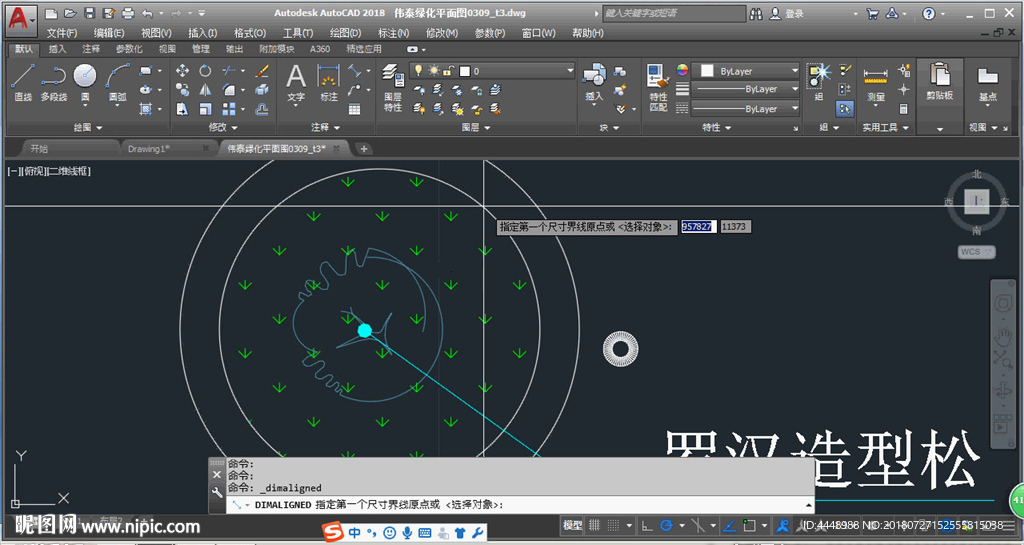Click the object color wheel icon

pos(682,70)
